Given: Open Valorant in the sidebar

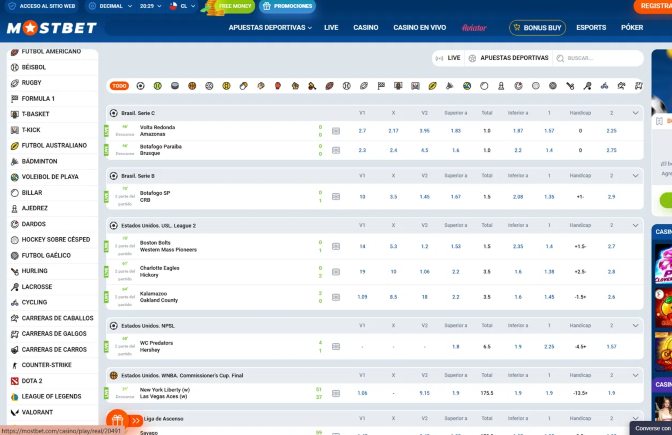Looking at the screenshot, I should coord(52,412).
